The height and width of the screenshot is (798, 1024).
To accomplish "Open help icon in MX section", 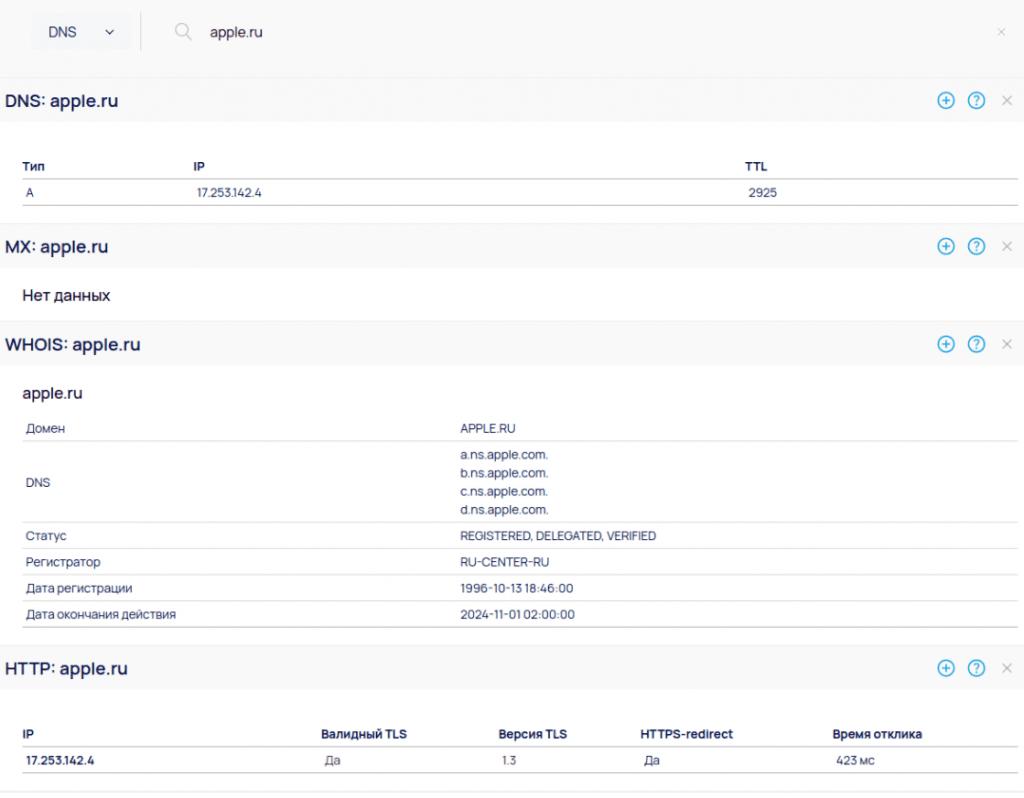I will pos(976,246).
